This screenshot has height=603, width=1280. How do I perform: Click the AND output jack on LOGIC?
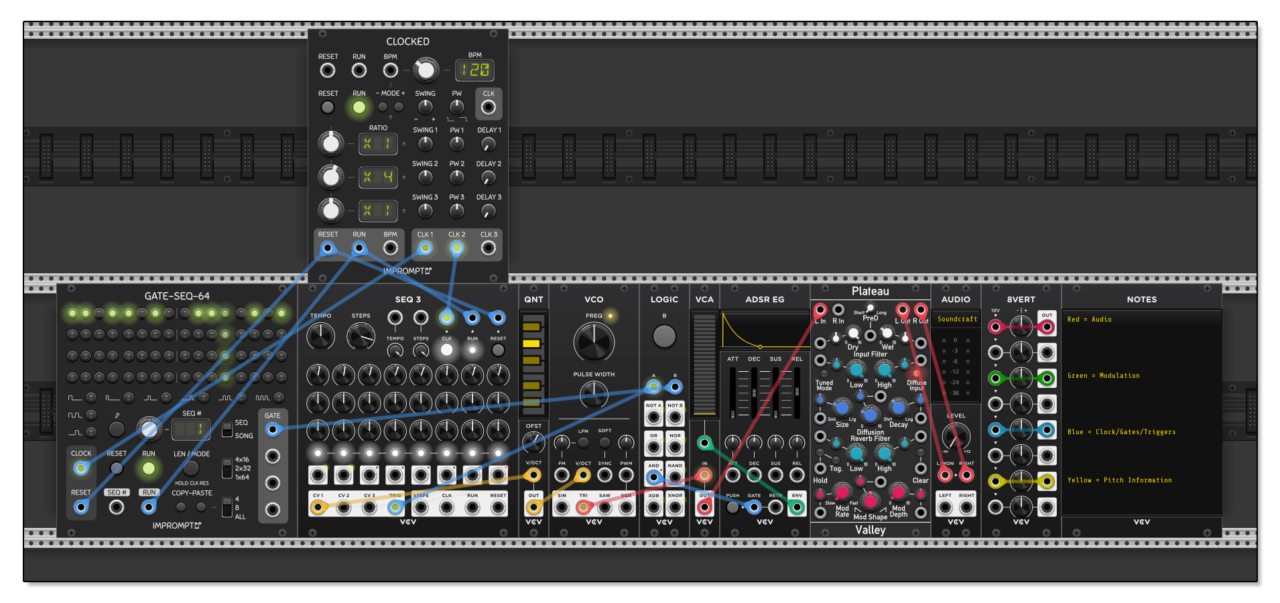653,477
